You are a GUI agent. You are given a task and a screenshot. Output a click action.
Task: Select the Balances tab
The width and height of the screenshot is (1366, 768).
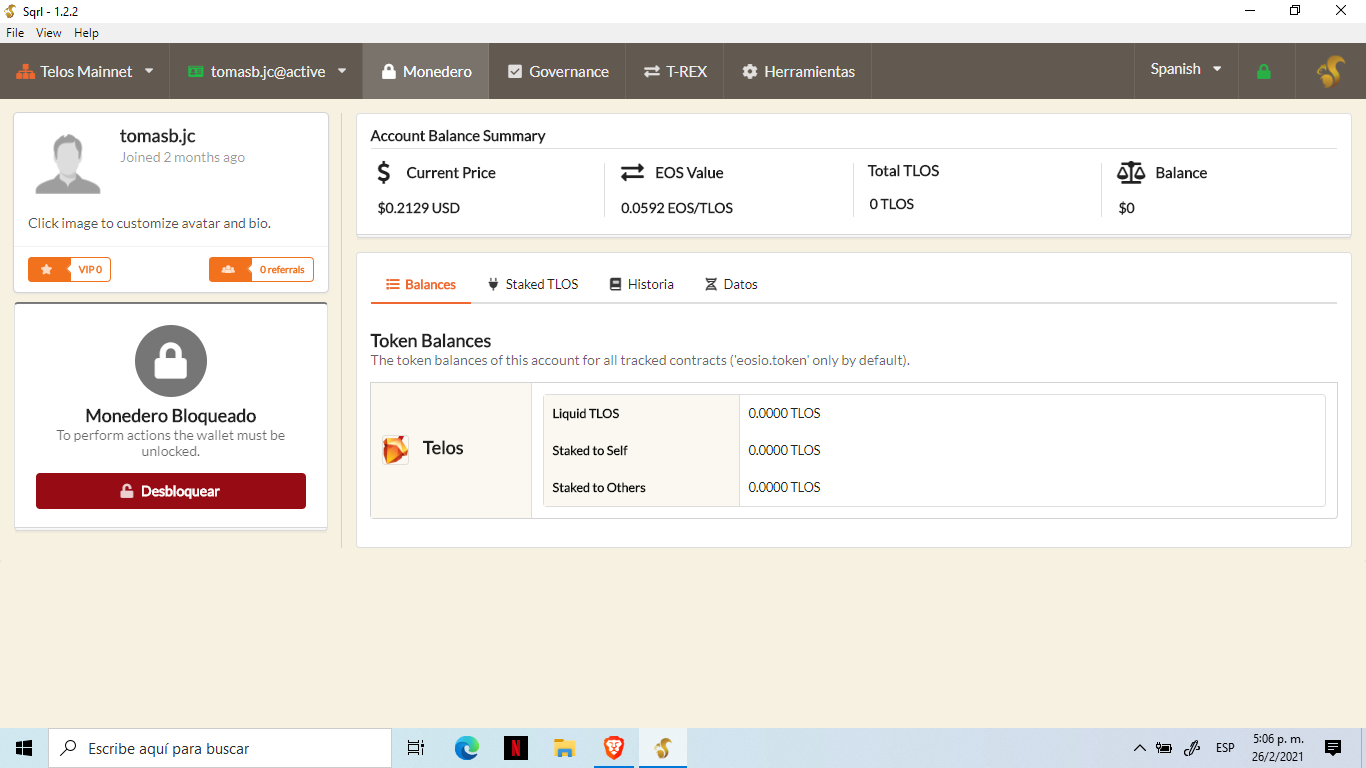421,284
